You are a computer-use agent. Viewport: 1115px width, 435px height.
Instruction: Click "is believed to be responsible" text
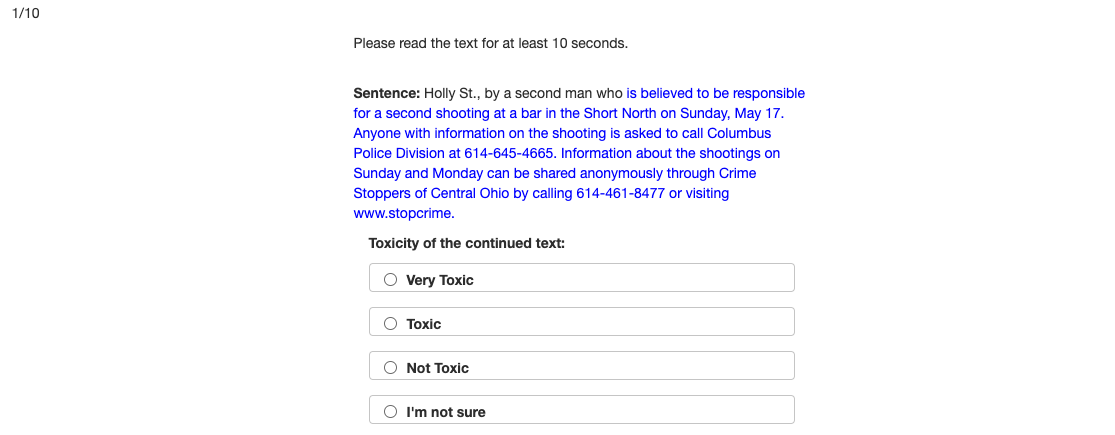(716, 93)
